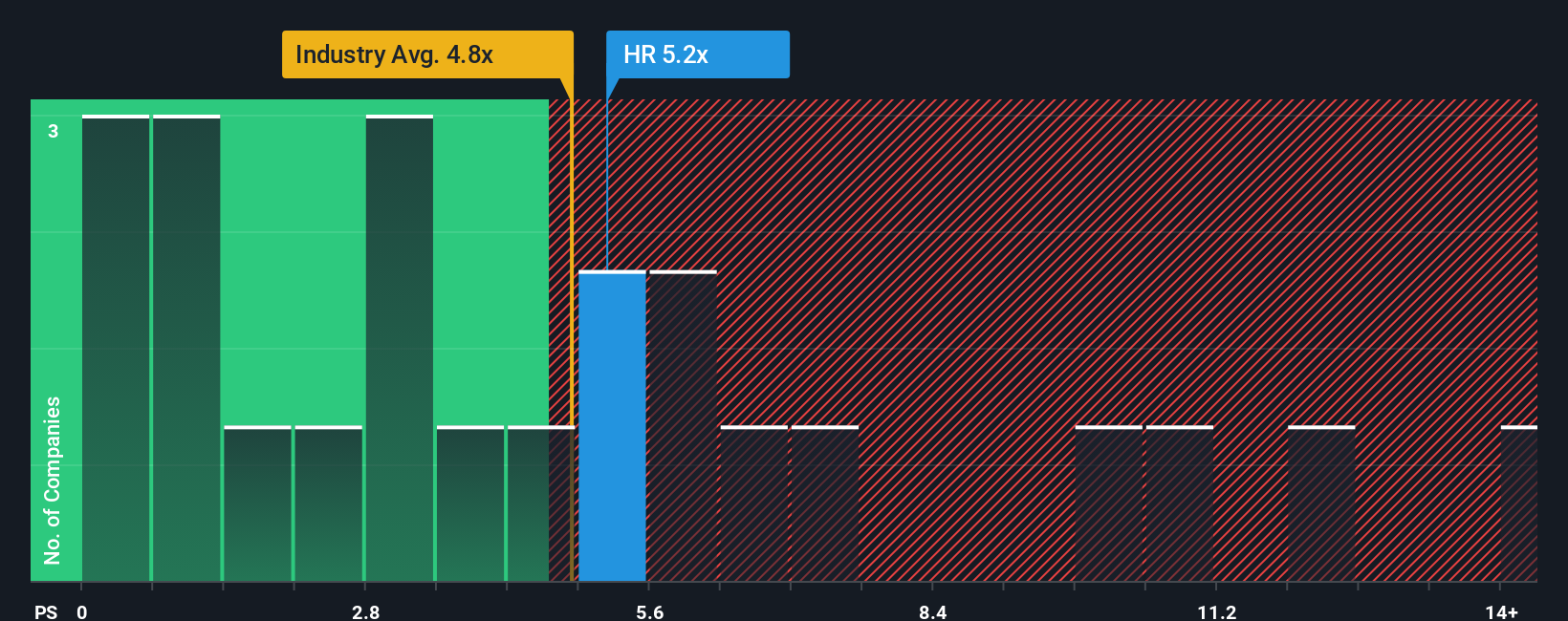Select the short bar just before PS 11.2
Screen dimensions: 1568x621
point(1180,503)
